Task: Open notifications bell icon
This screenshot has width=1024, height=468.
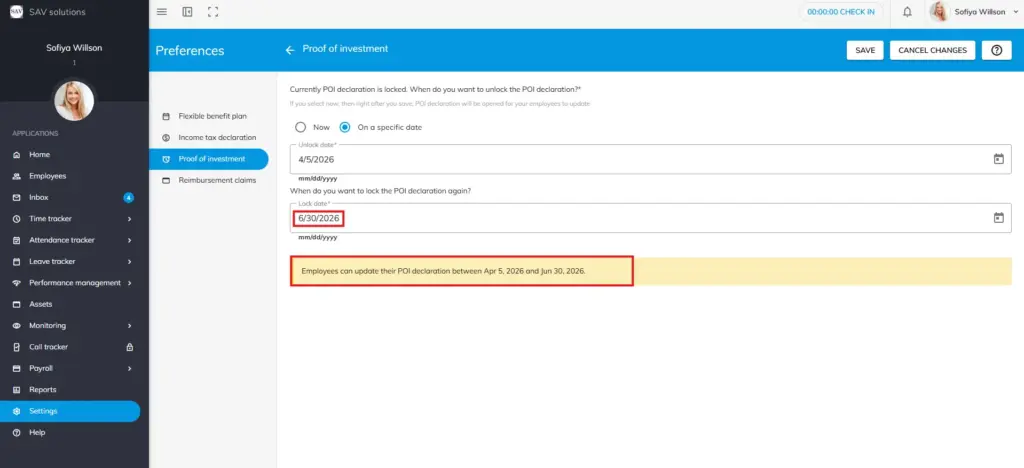Action: (x=907, y=12)
